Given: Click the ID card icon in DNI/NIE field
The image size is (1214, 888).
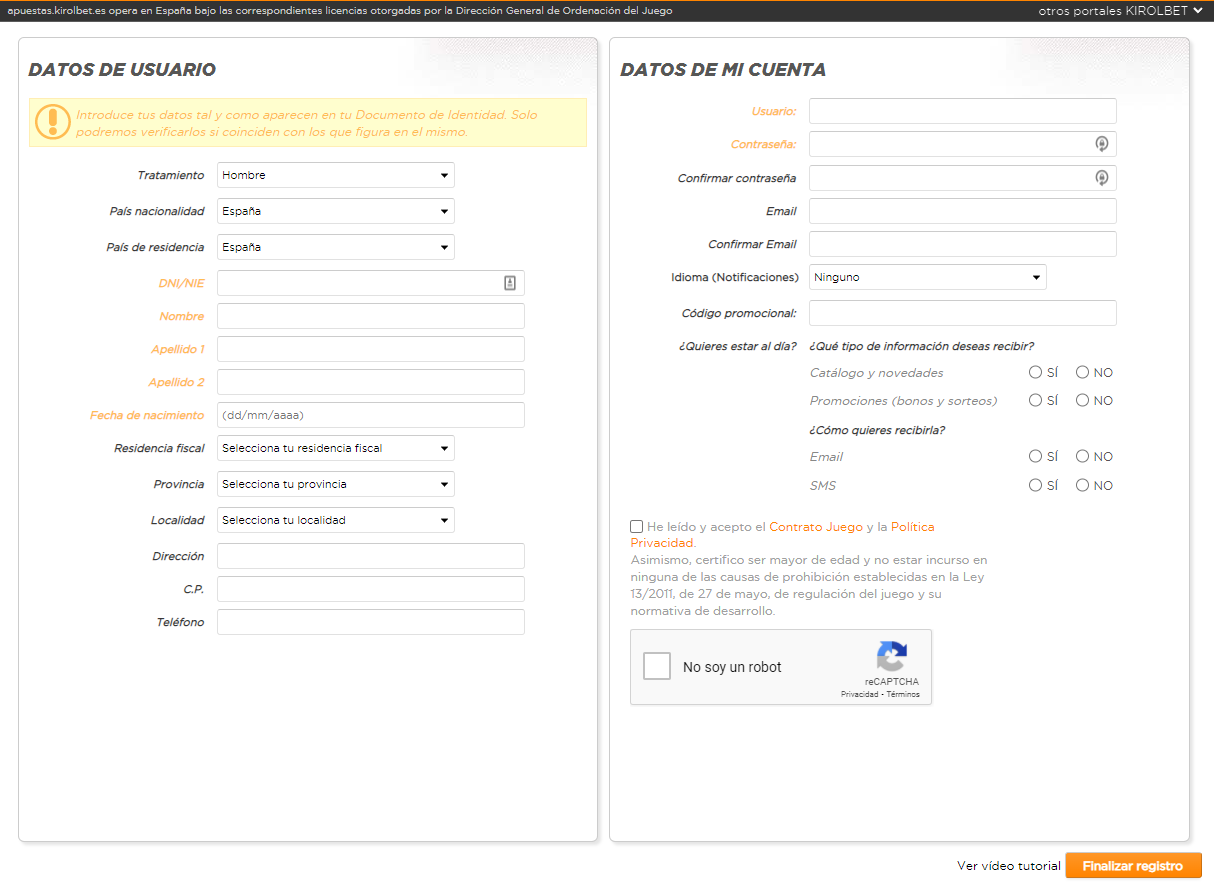Looking at the screenshot, I should pyautogui.click(x=510, y=282).
